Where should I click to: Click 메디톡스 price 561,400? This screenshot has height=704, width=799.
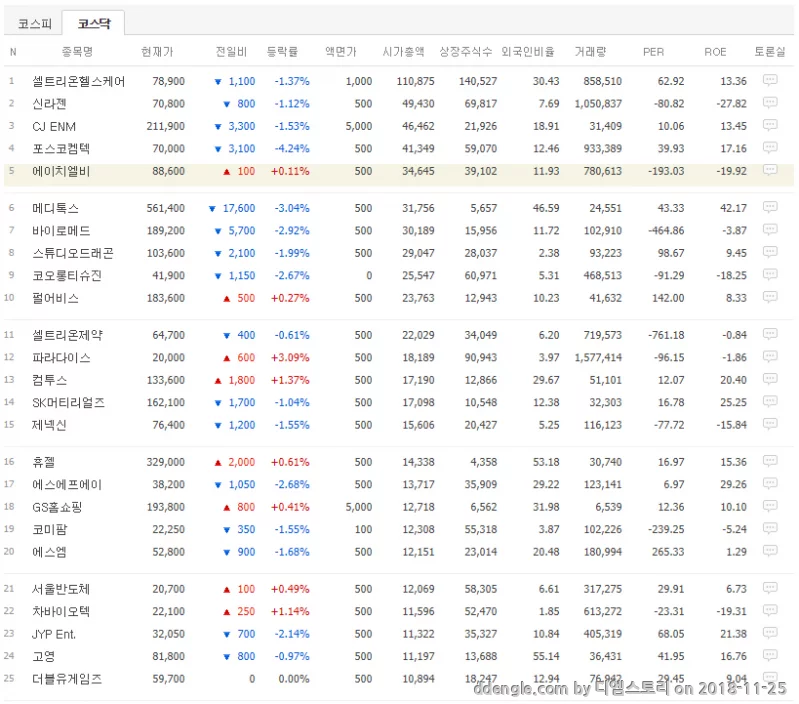(x=166, y=208)
